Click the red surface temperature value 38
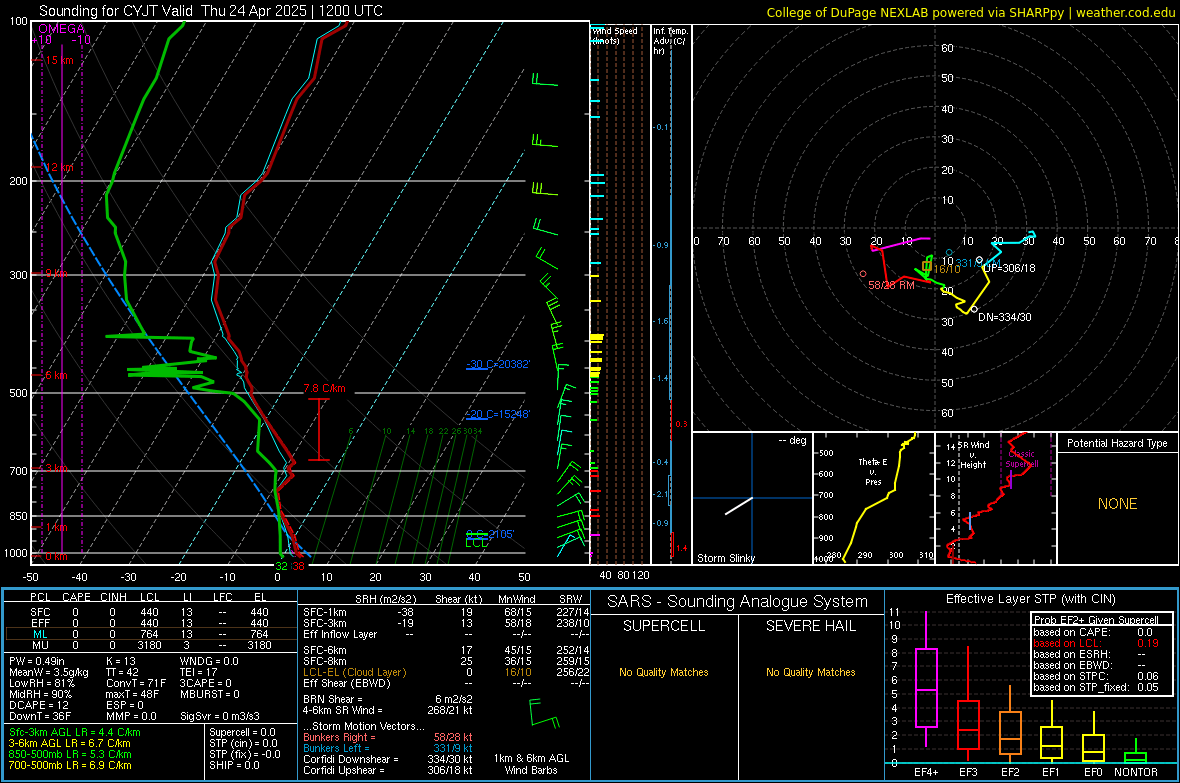Viewport: 1180px width, 783px height. [x=298, y=566]
